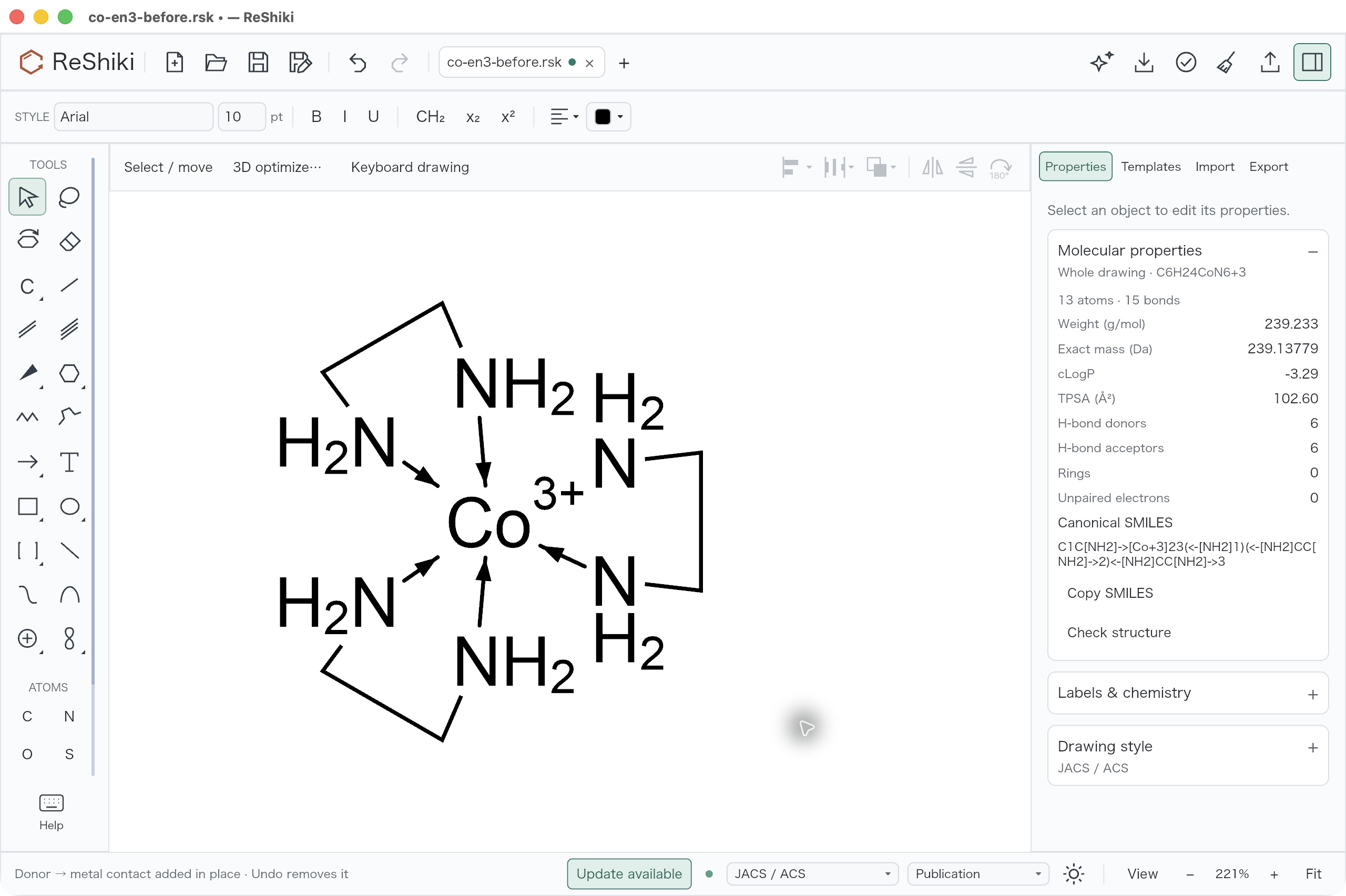Open the text alignment dropdown

click(x=564, y=117)
